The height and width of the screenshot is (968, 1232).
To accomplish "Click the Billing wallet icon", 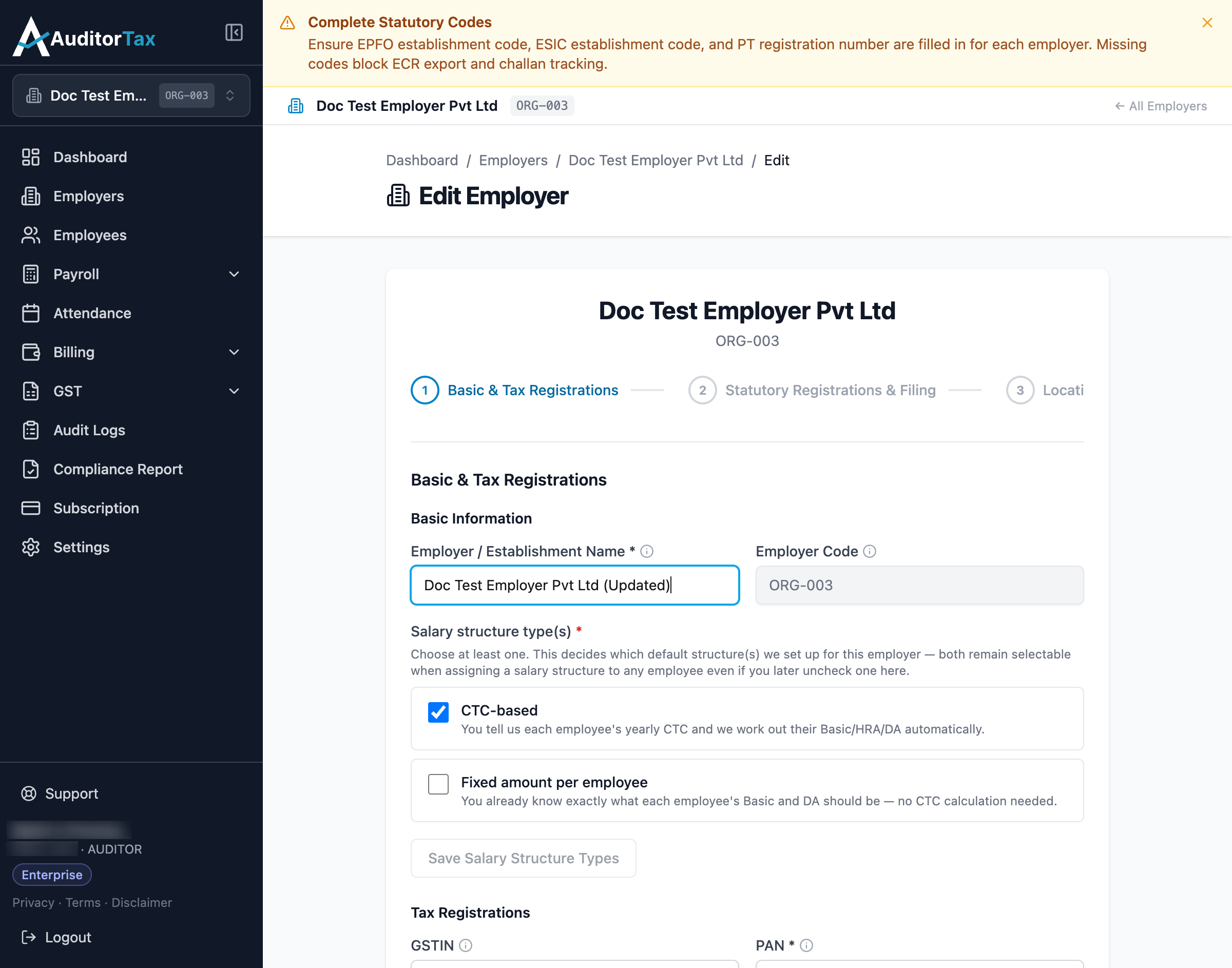I will [x=31, y=352].
